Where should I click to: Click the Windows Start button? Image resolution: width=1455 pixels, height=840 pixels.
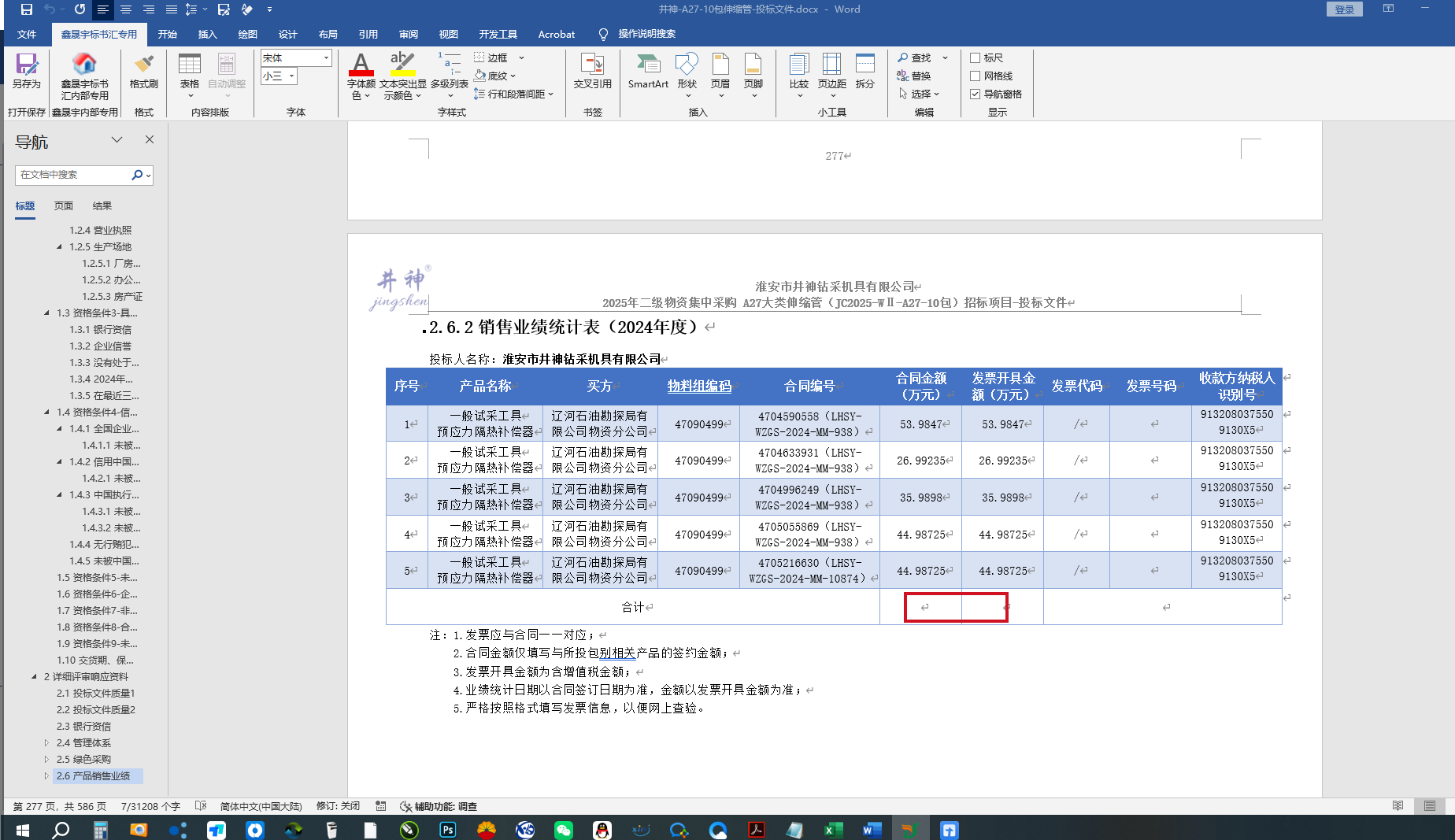coord(22,829)
